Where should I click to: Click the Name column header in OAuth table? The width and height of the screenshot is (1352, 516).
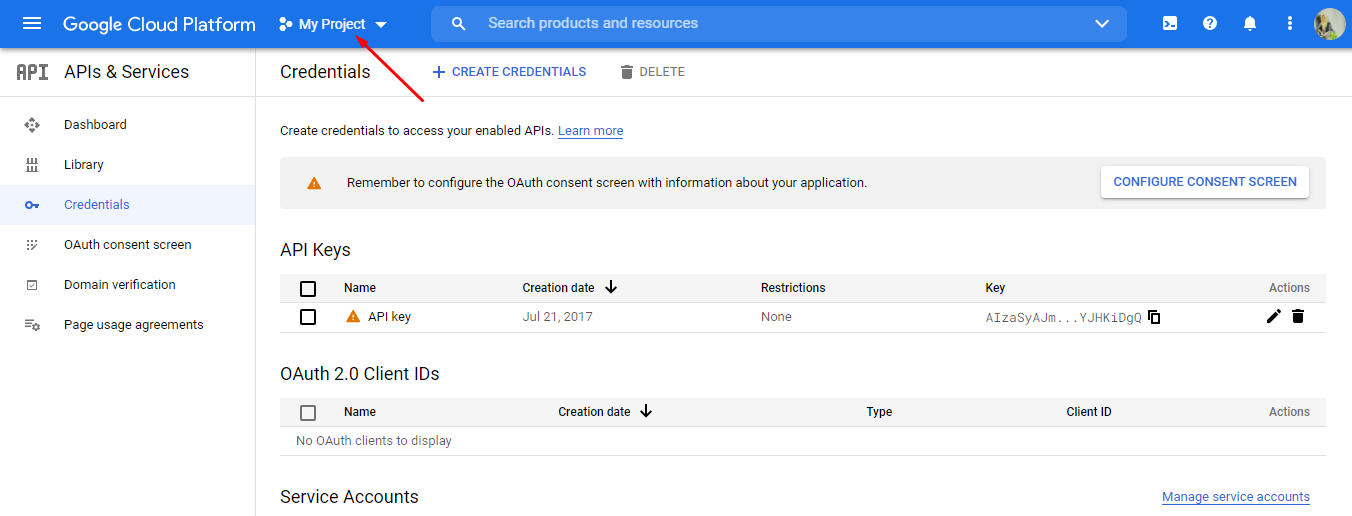click(360, 412)
